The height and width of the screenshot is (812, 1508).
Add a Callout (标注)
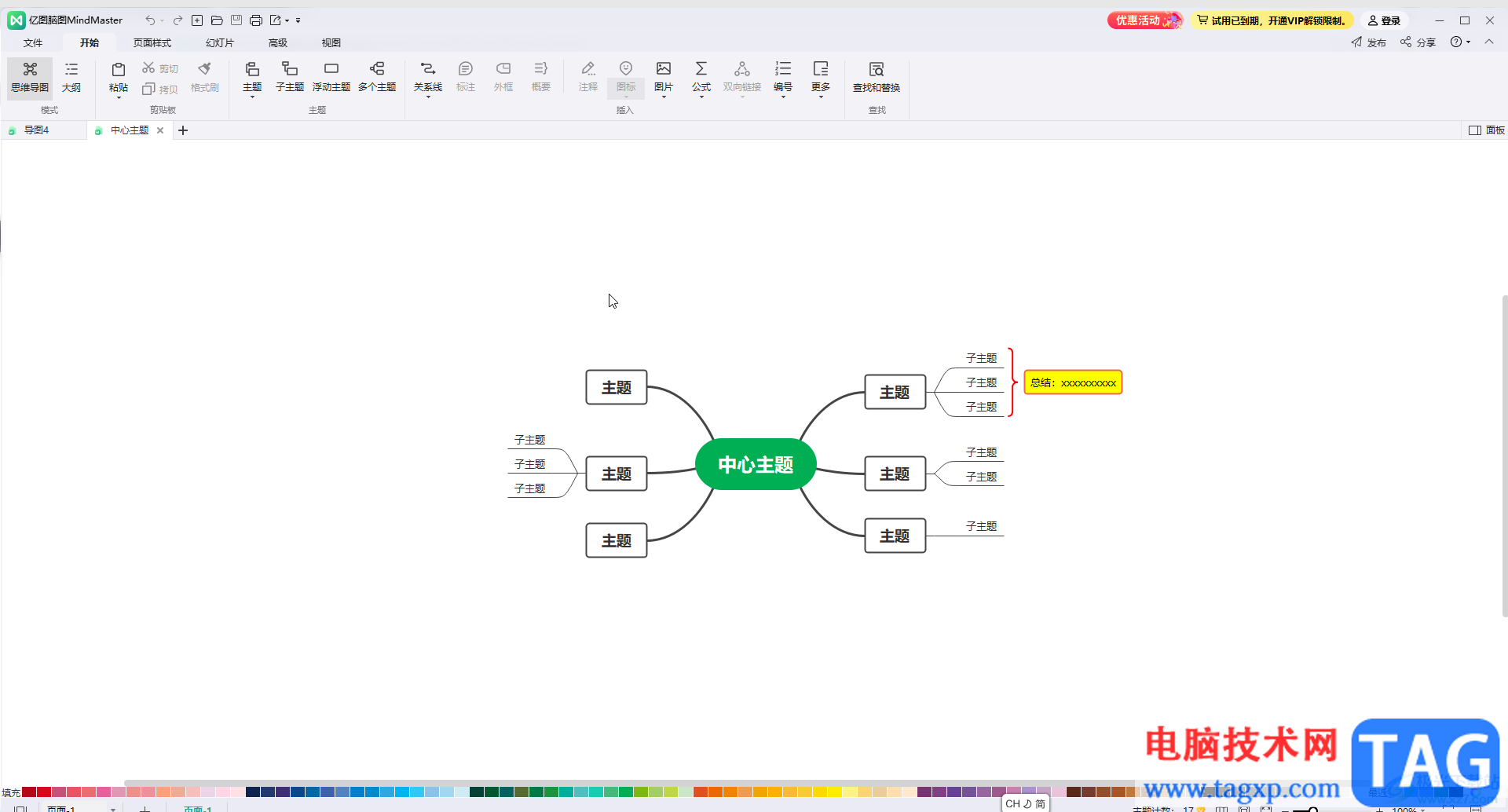point(466,77)
